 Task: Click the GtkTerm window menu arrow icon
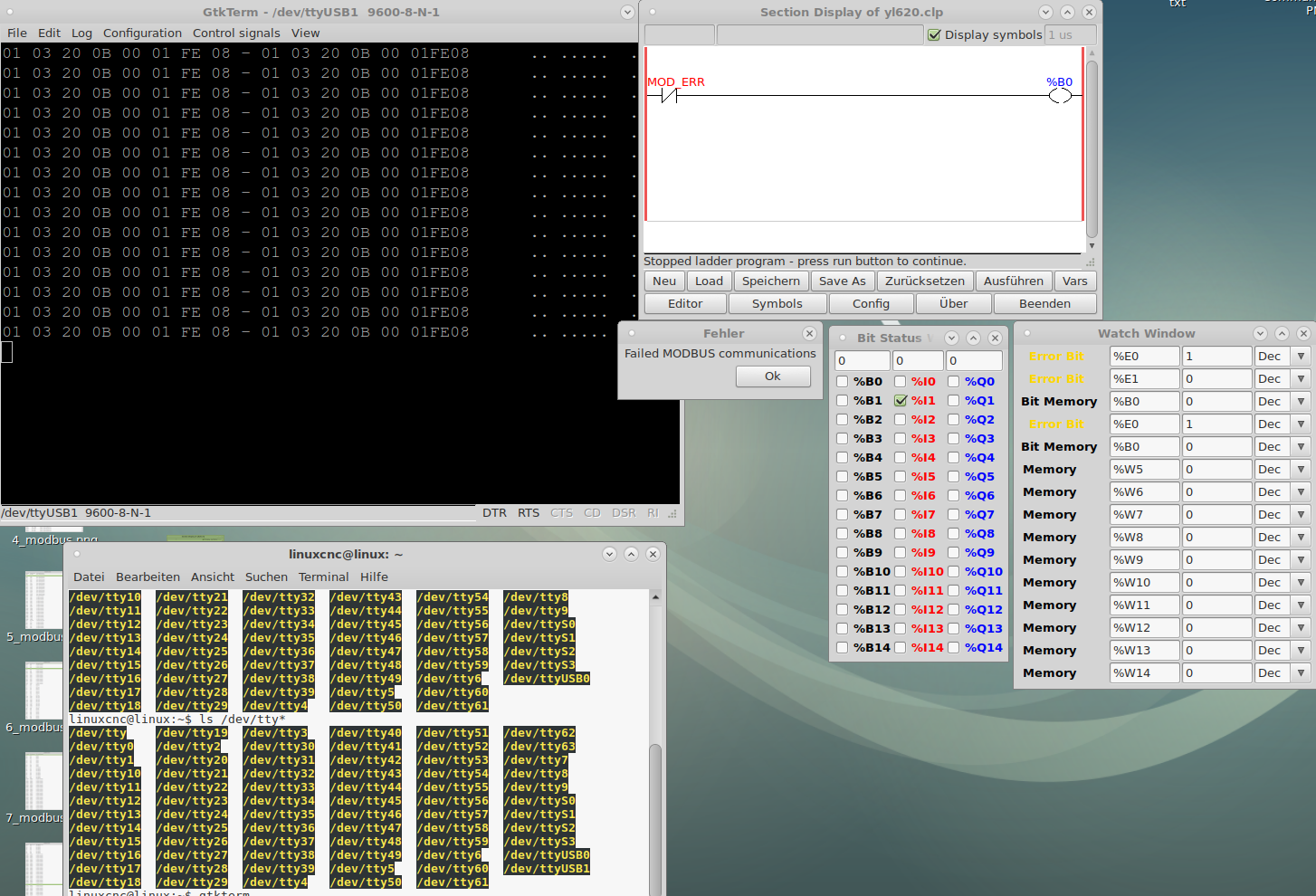pos(627,12)
